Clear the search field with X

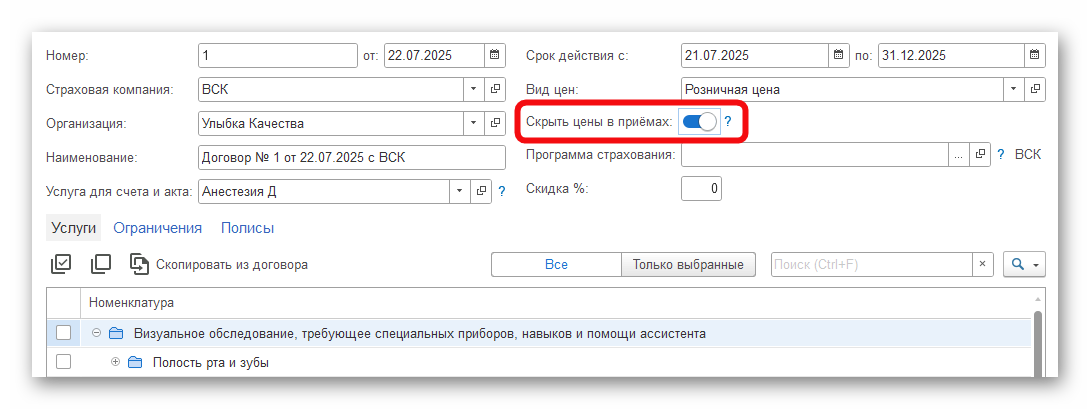point(982,264)
